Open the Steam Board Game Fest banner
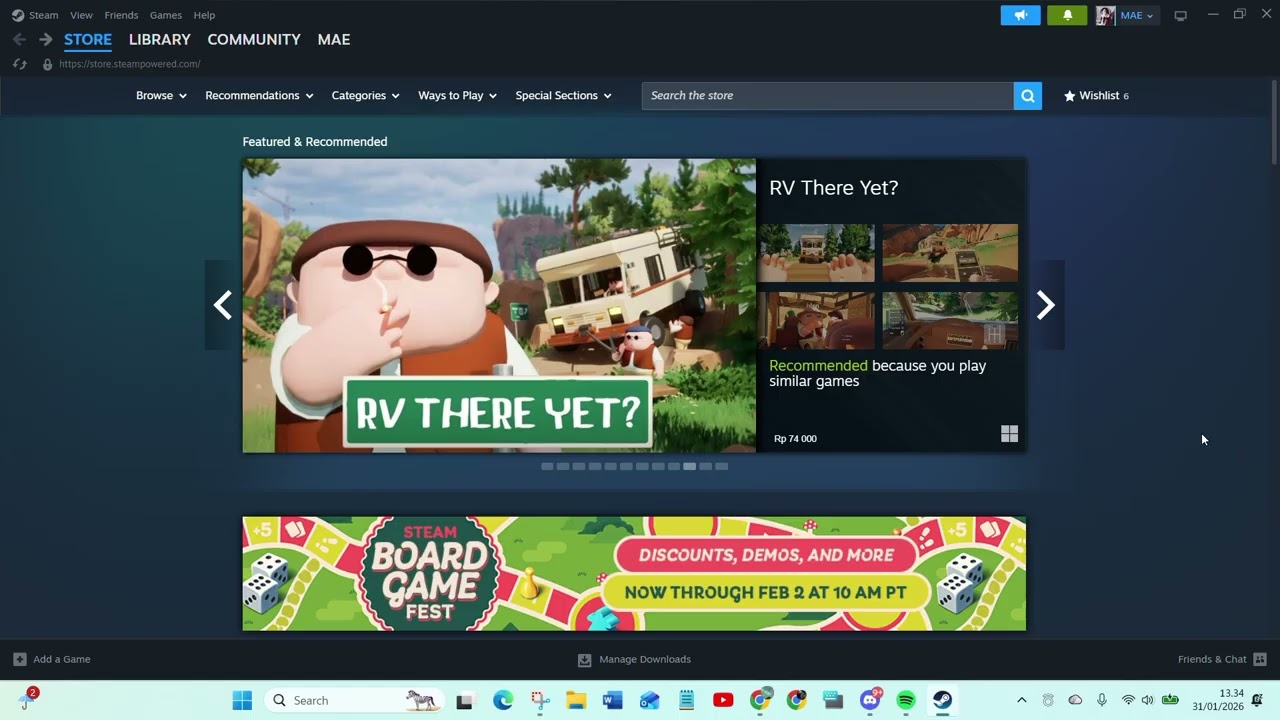This screenshot has height=720, width=1280. [x=634, y=573]
